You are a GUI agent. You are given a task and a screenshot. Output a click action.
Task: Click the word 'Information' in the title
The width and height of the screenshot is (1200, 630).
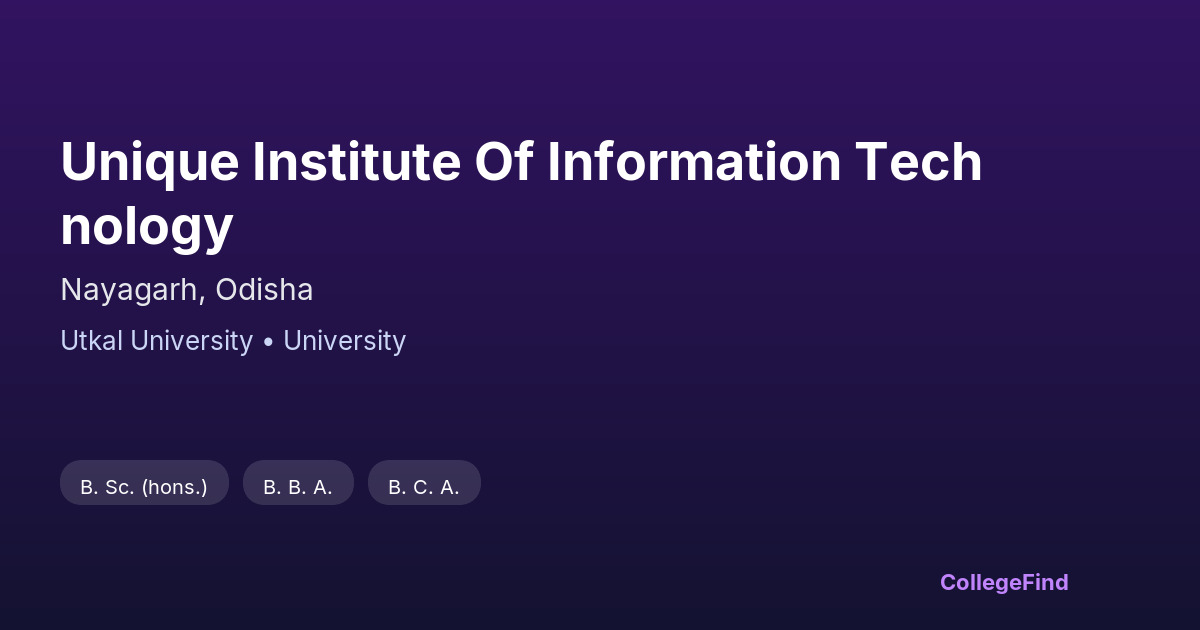pos(693,163)
